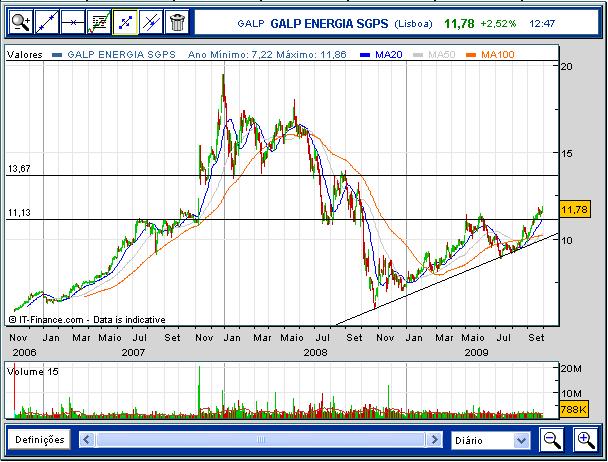The height and width of the screenshot is (462, 608).
Task: Open the Definições settings button
Action: pos(40,440)
